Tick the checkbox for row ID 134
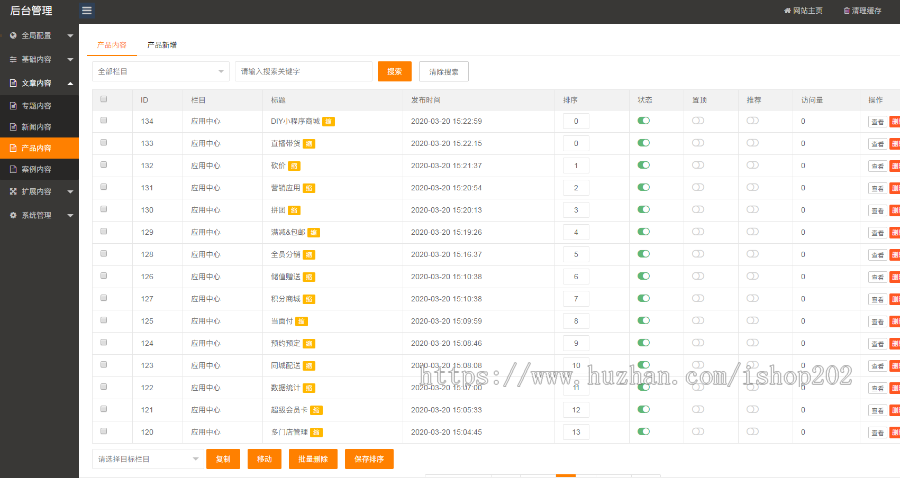900x478 pixels. (x=104, y=121)
